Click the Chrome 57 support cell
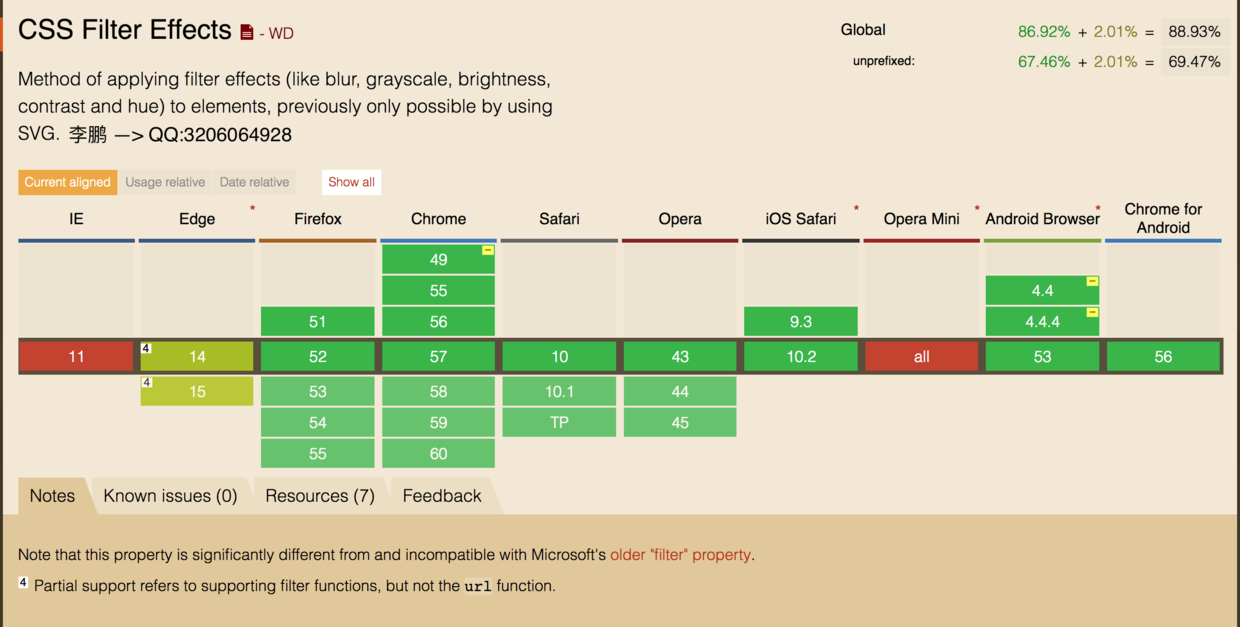This screenshot has height=627, width=1240. coord(438,357)
